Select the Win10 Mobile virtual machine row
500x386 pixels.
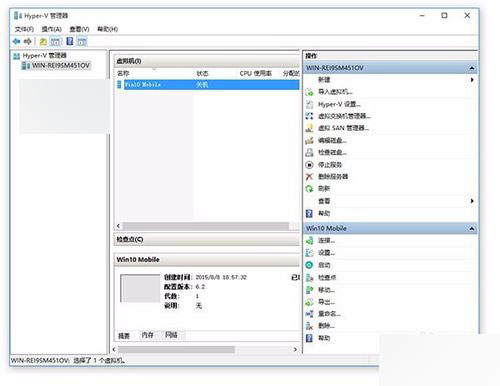208,85
